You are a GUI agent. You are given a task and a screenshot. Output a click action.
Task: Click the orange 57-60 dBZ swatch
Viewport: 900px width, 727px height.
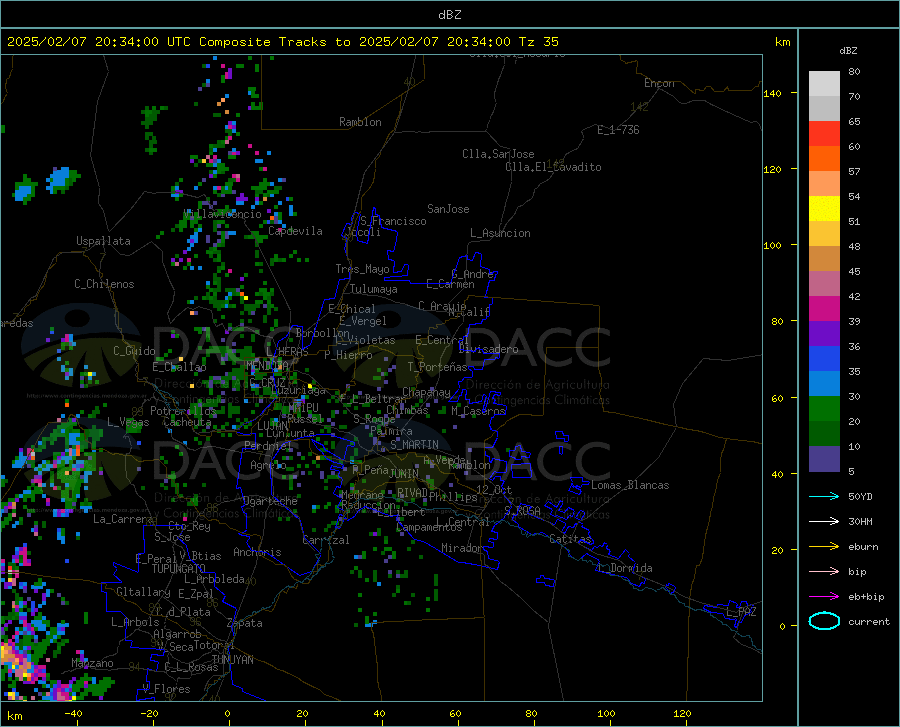click(x=824, y=159)
